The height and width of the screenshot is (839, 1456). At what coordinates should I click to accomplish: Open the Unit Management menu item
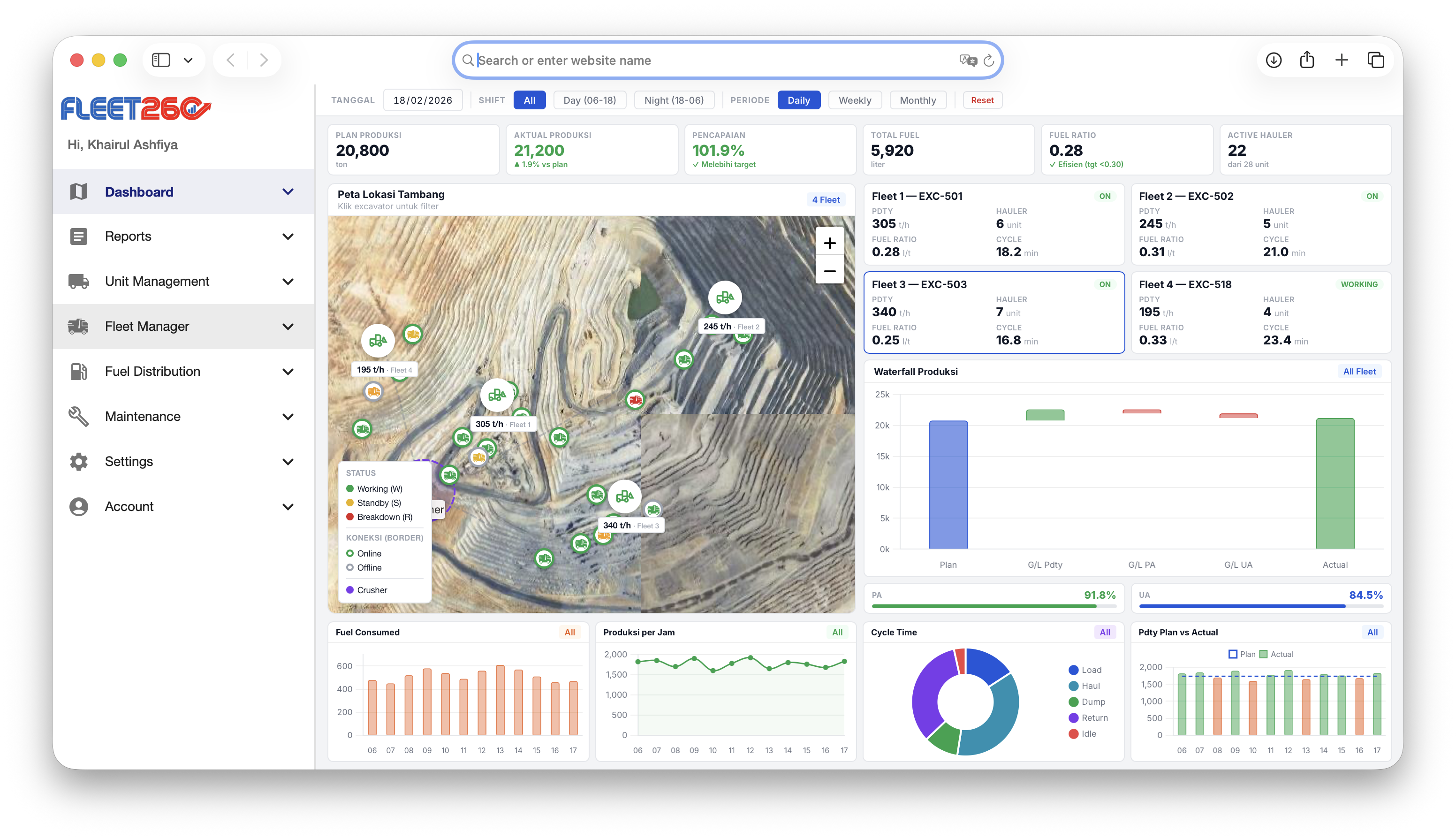(x=183, y=281)
